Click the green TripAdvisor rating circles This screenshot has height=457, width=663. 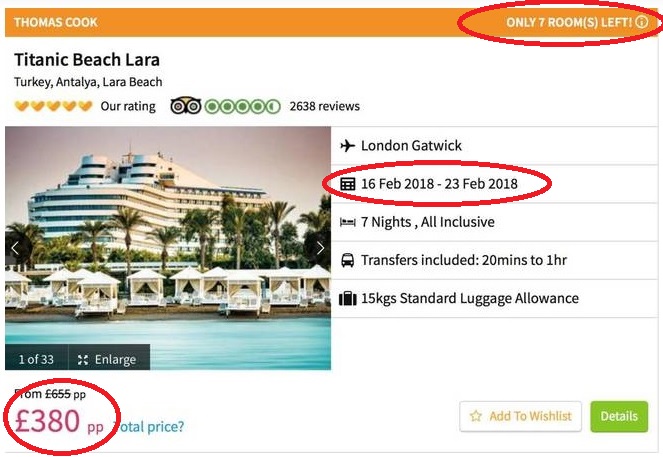(242, 106)
